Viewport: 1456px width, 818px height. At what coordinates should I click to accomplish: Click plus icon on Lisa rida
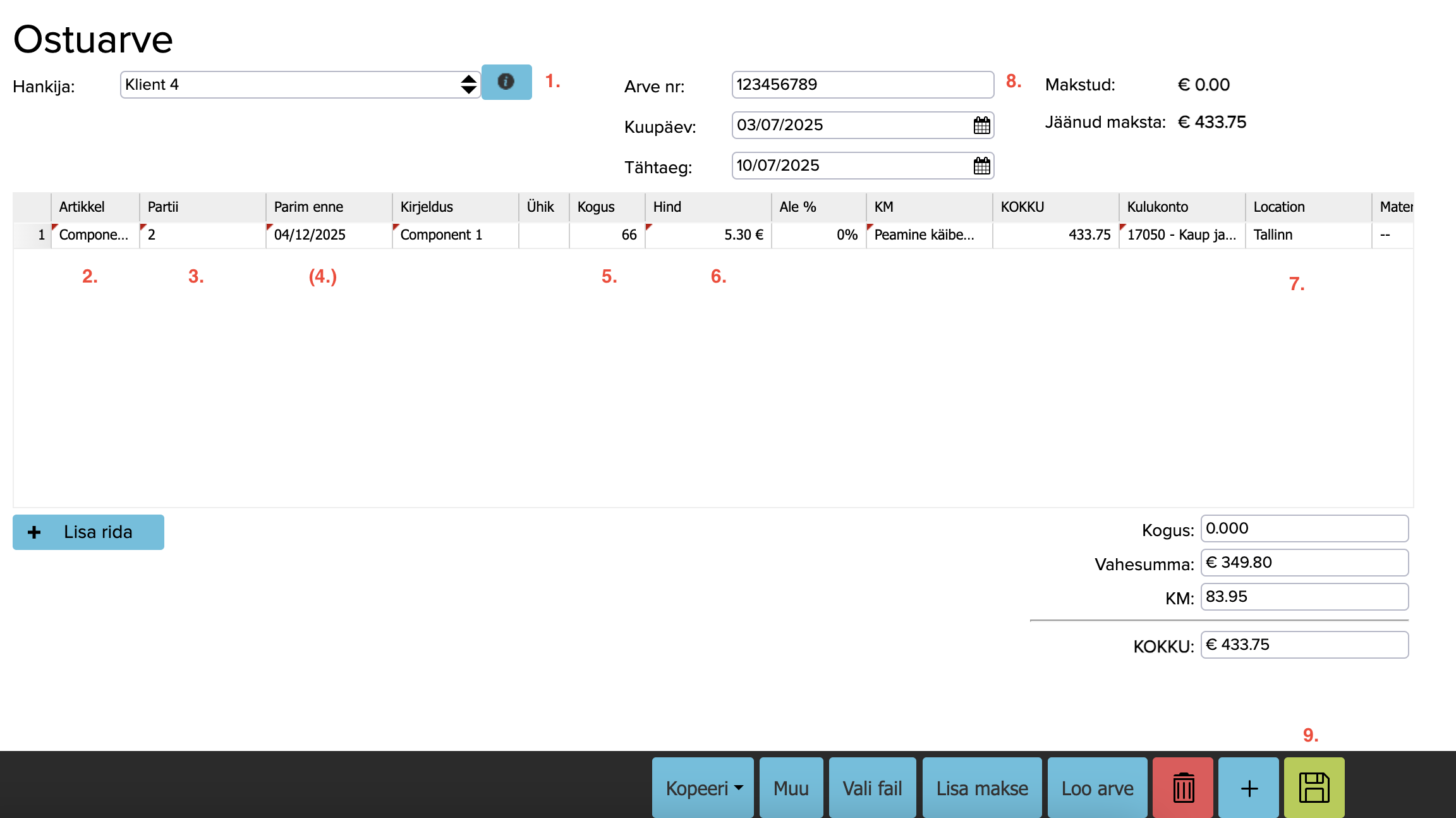35,532
